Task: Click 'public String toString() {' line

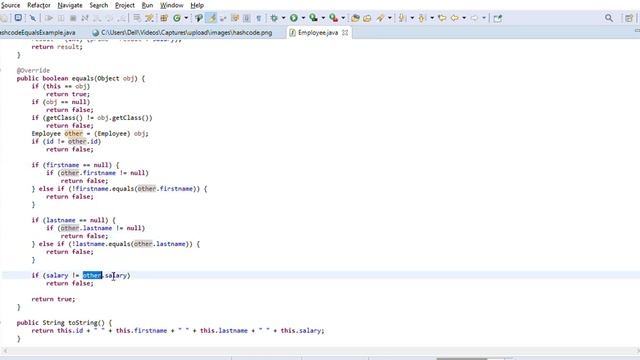Action: tap(64, 322)
